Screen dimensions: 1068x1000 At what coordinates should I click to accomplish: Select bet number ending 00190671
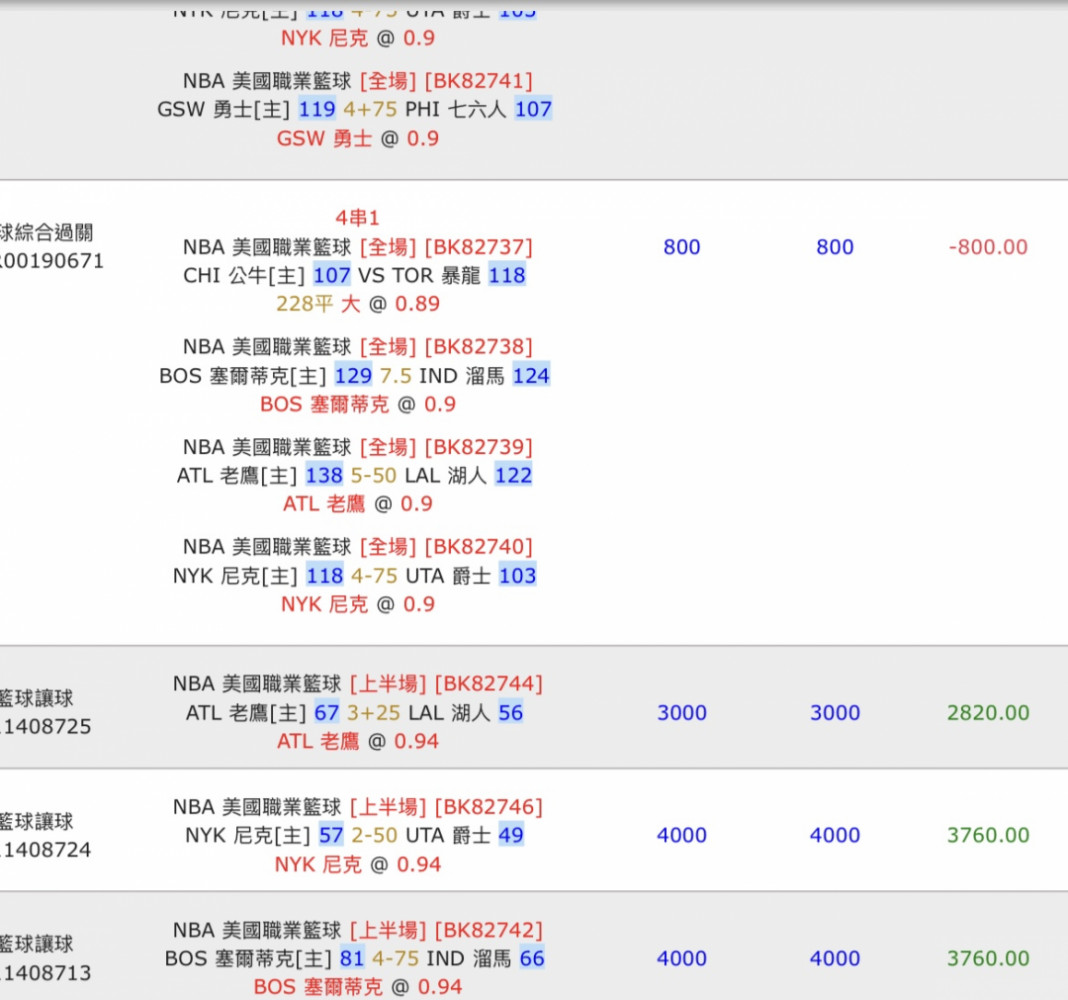51,261
